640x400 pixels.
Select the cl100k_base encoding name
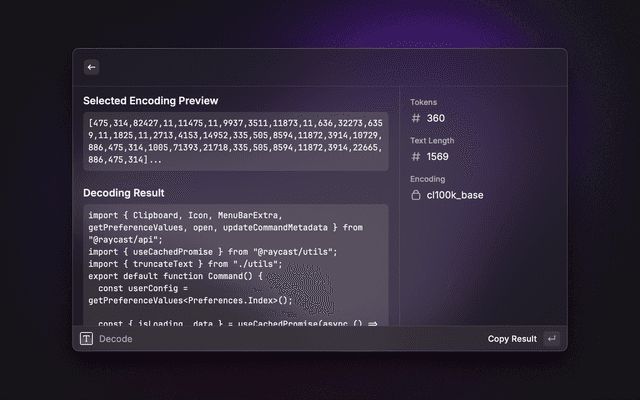[x=455, y=195]
